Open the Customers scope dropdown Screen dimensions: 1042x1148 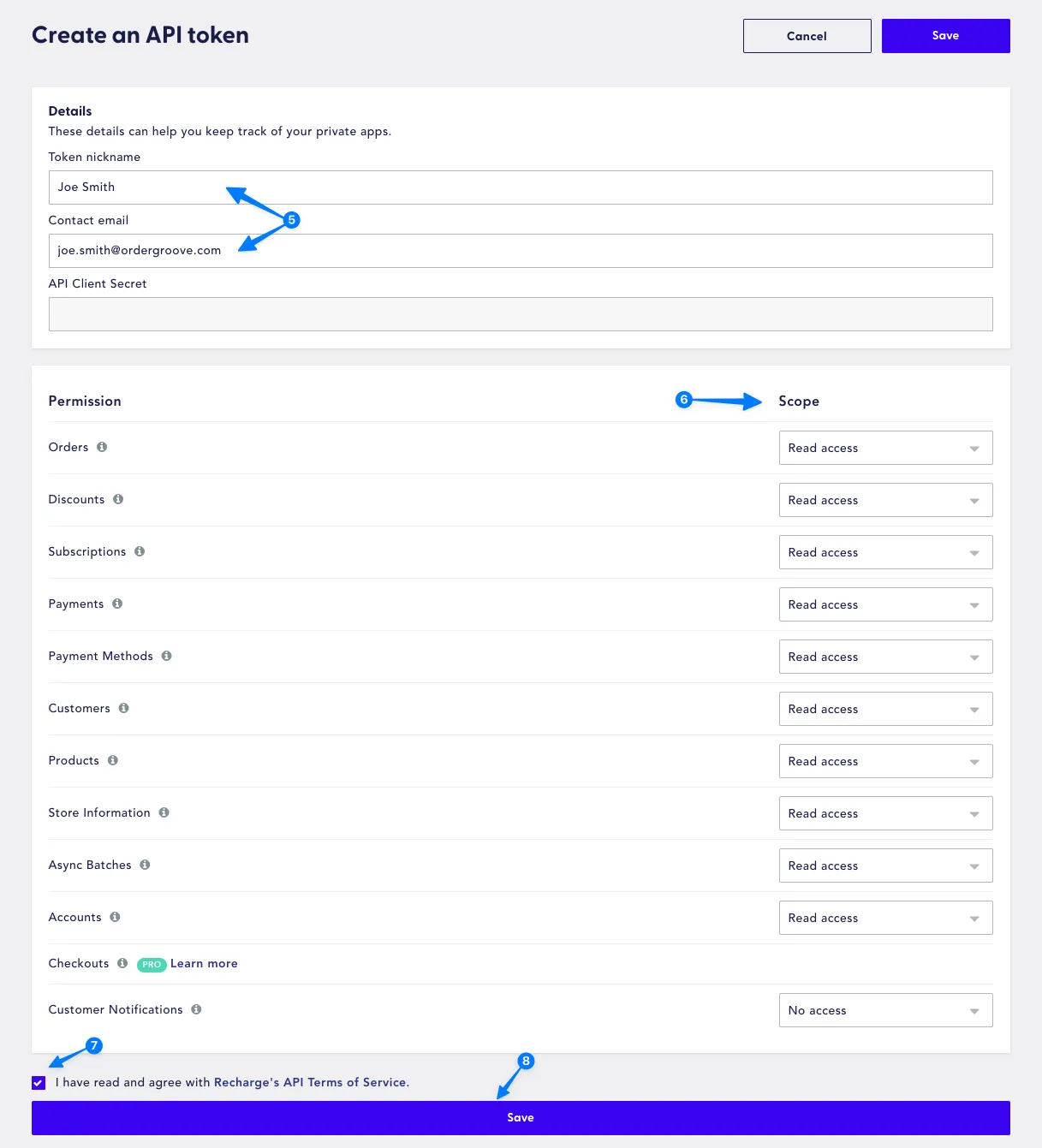pos(885,709)
